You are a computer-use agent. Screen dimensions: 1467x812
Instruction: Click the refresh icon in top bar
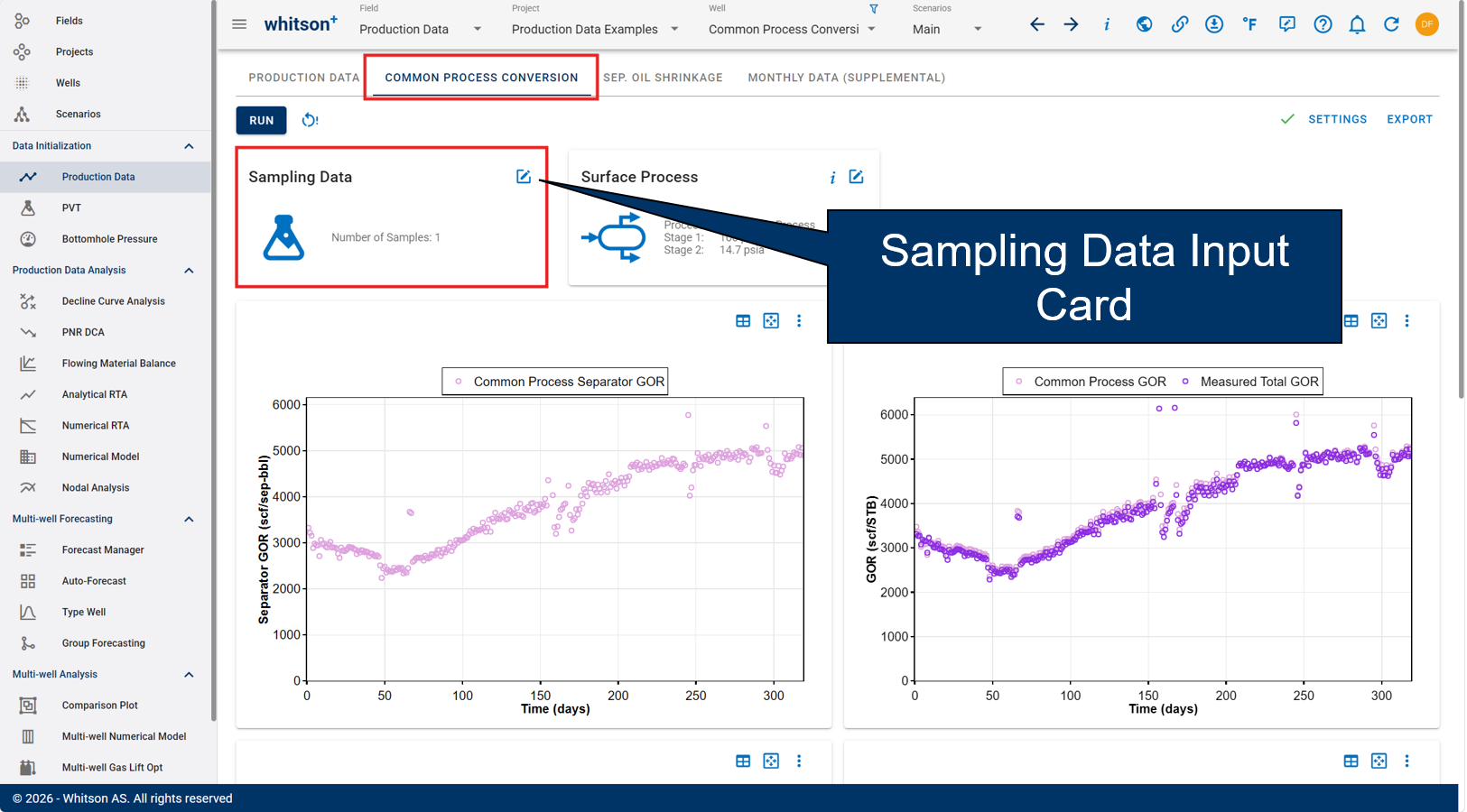click(x=1391, y=24)
